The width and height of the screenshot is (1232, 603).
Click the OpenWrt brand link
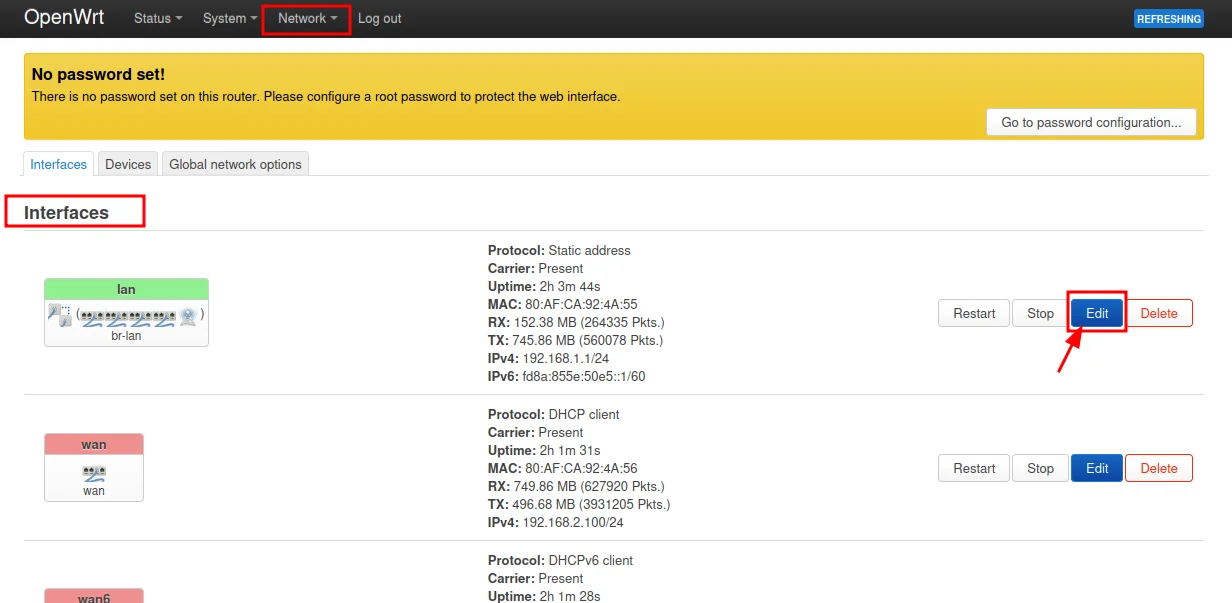(66, 17)
